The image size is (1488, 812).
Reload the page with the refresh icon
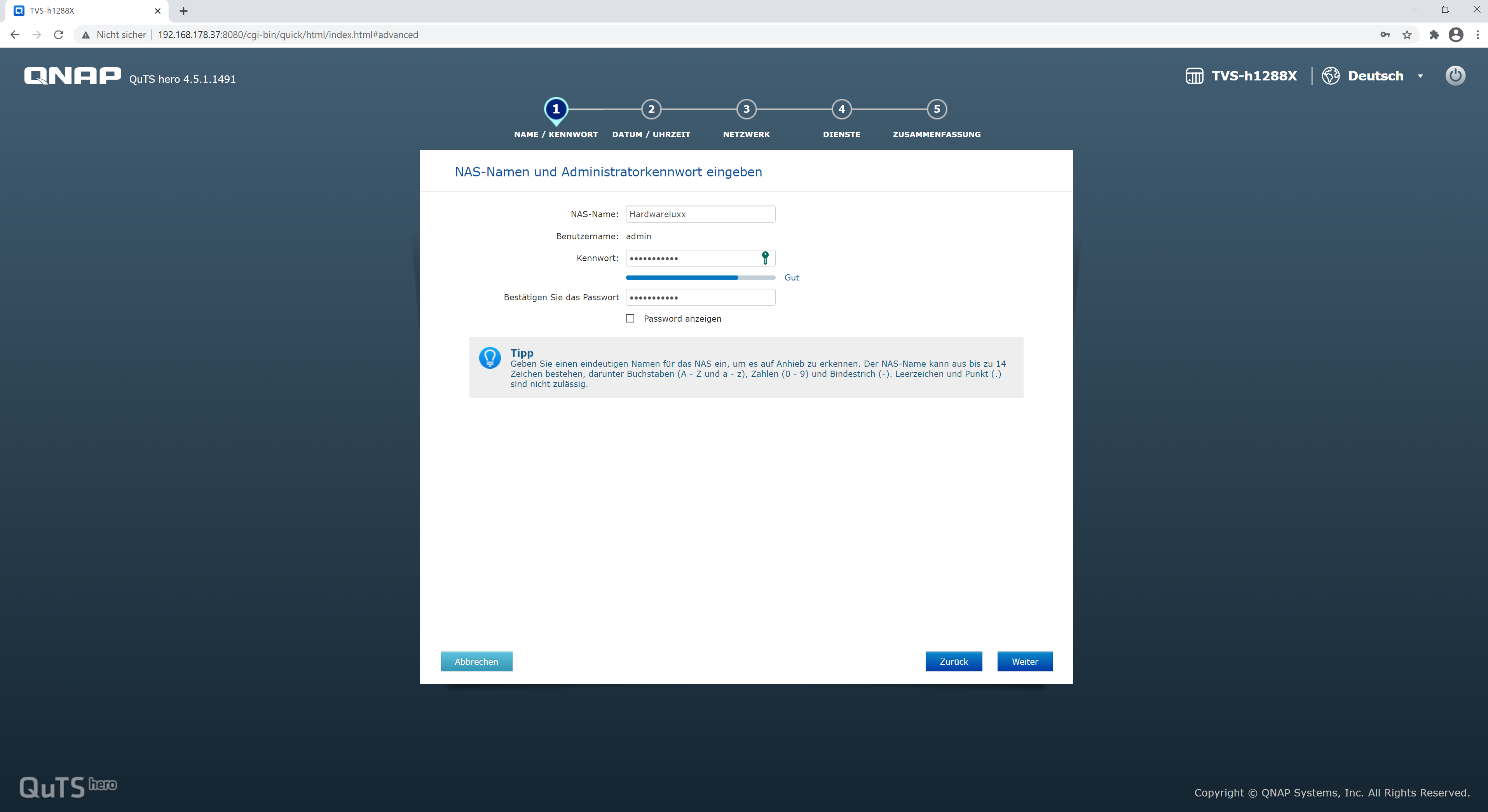point(58,35)
